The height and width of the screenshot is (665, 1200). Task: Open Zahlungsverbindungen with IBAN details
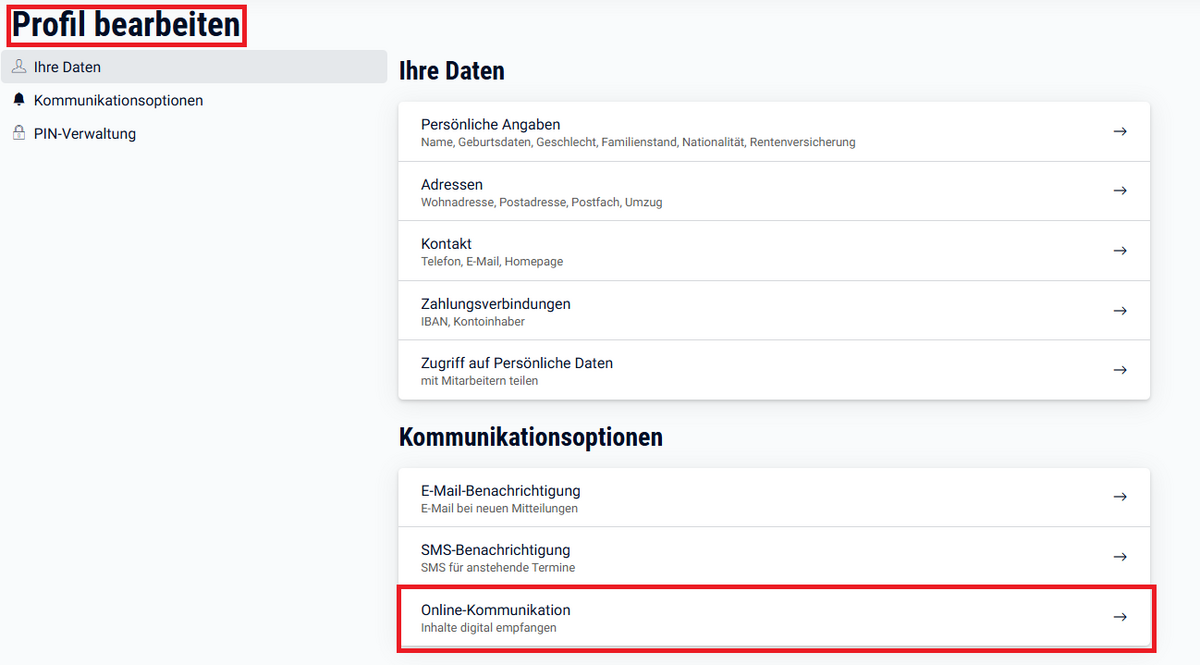[x=495, y=304]
